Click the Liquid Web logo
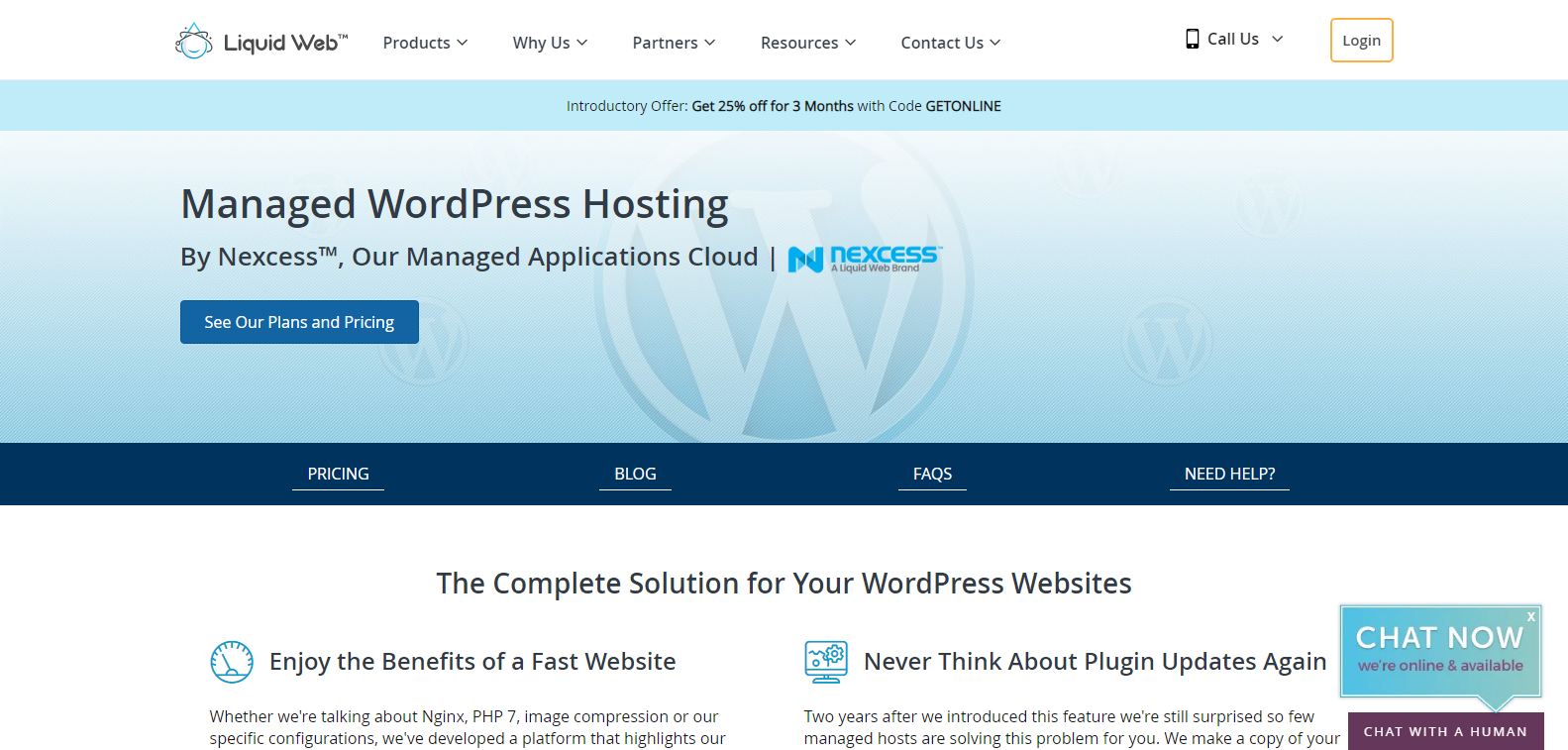Image resolution: width=1568 pixels, height=750 pixels. pyautogui.click(x=261, y=42)
